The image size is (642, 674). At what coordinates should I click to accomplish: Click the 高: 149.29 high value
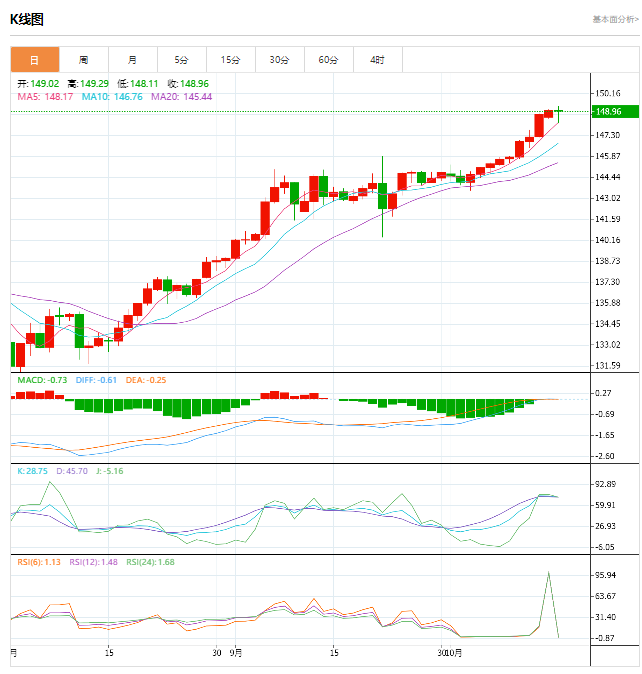click(88, 83)
